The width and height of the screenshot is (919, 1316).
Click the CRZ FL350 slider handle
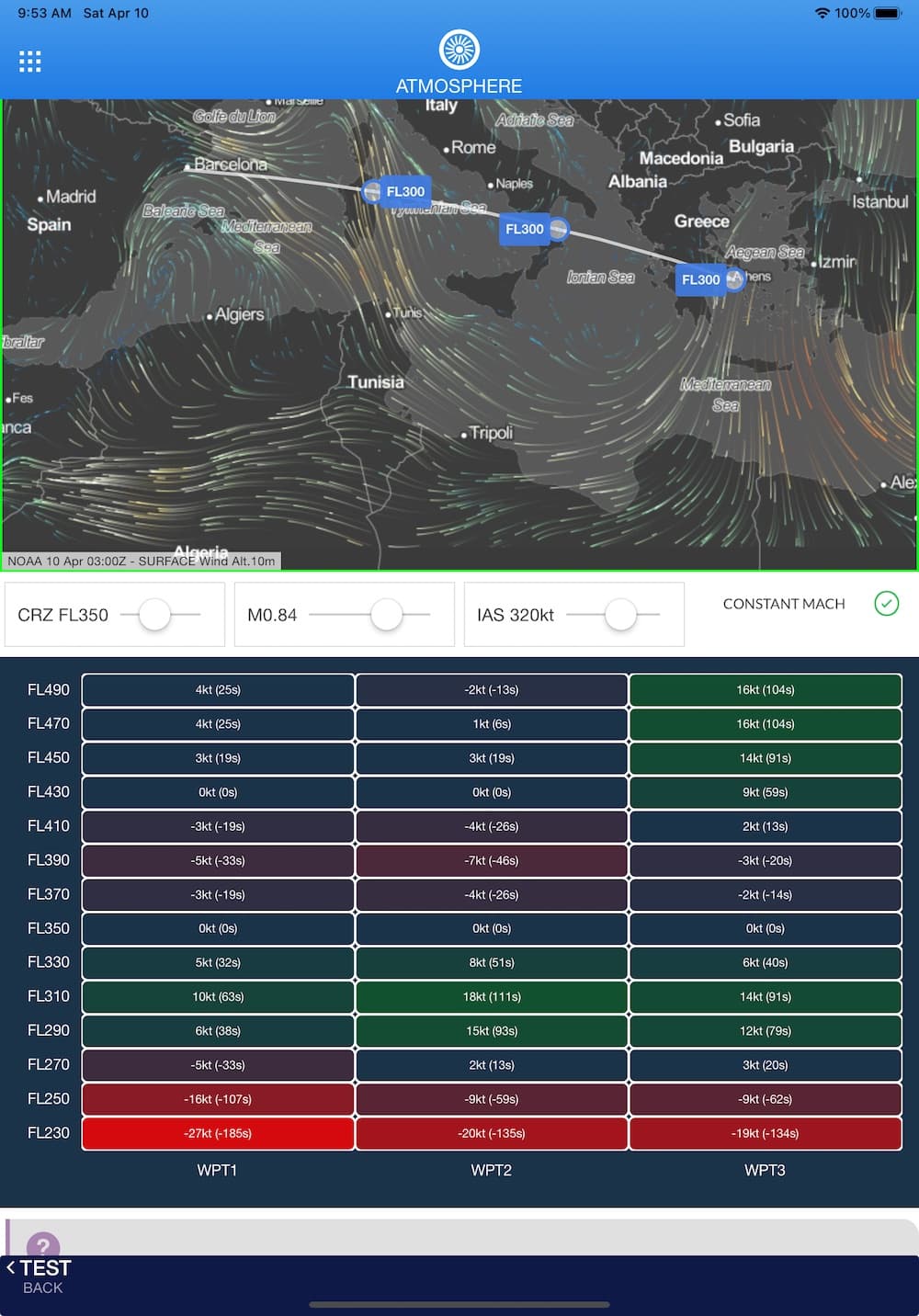pos(154,614)
